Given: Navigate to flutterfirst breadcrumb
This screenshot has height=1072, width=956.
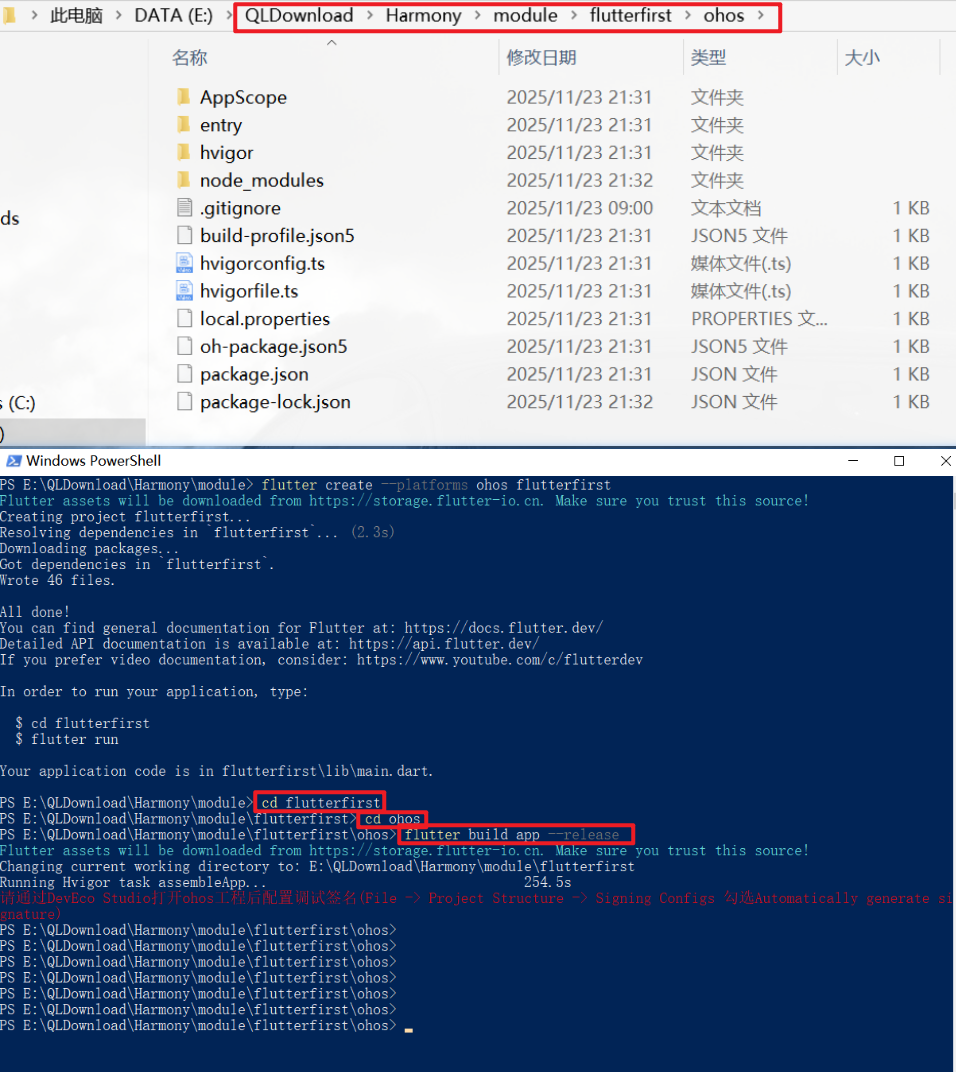Looking at the screenshot, I should [630, 15].
